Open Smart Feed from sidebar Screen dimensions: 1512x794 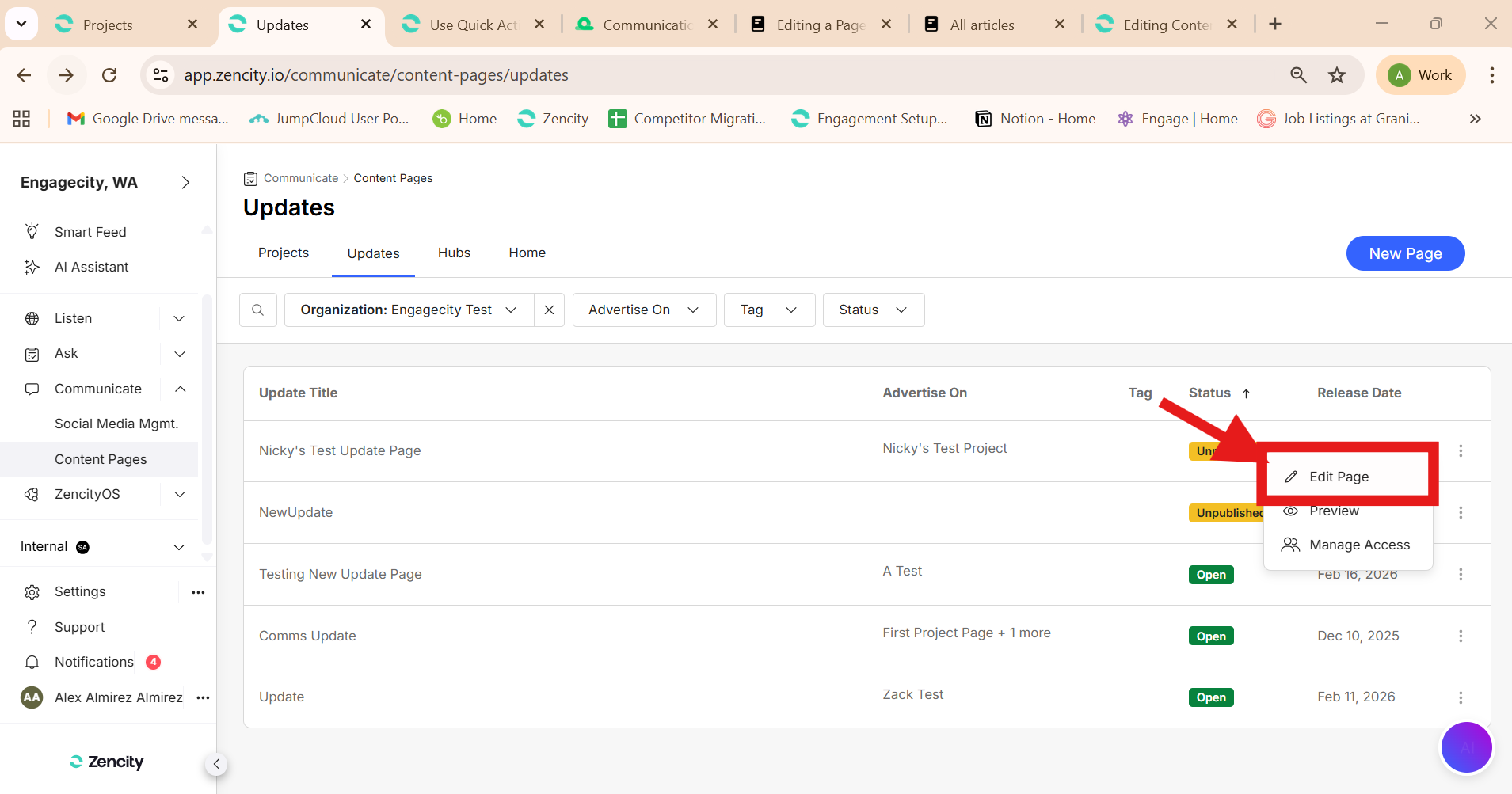[x=90, y=232]
